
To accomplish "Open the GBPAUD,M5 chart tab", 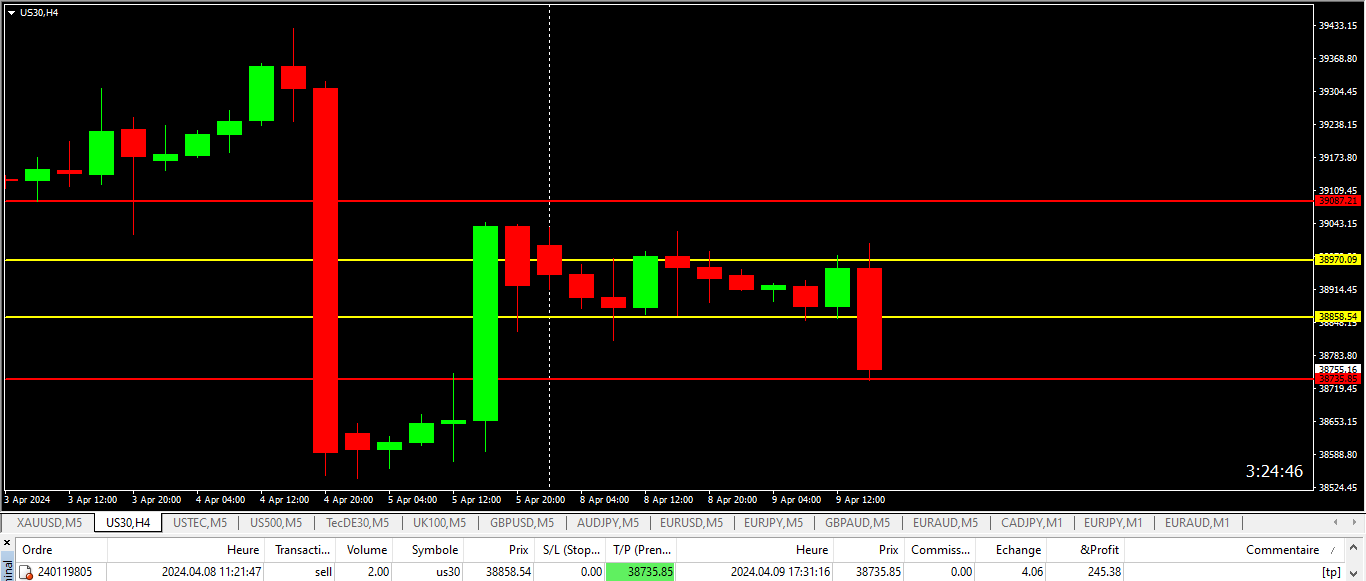I will click(857, 522).
